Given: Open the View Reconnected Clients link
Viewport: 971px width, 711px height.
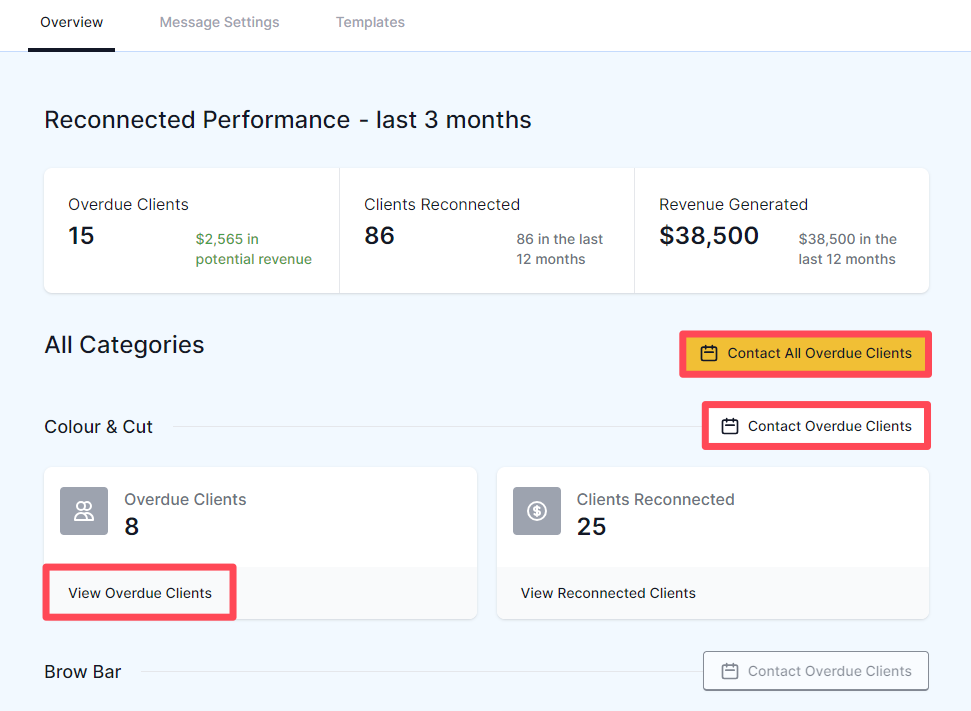Looking at the screenshot, I should coord(608,593).
